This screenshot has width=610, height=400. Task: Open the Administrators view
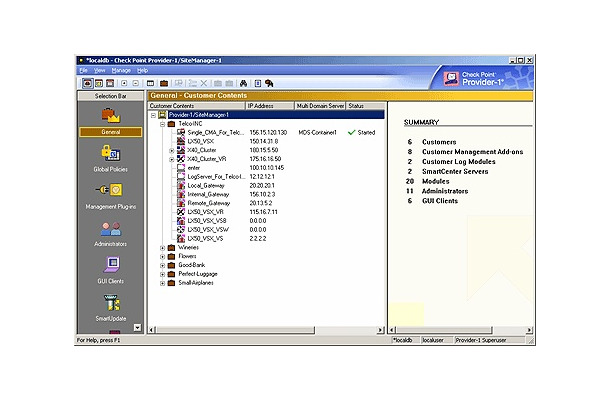[110, 234]
